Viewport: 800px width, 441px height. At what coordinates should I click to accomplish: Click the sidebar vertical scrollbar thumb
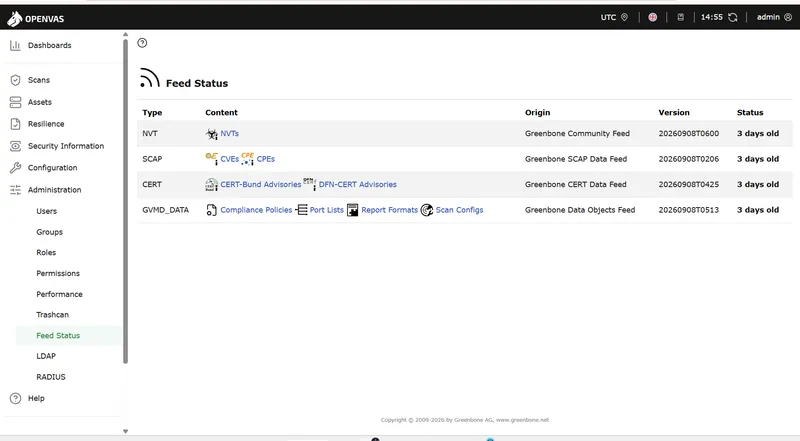coord(126,202)
